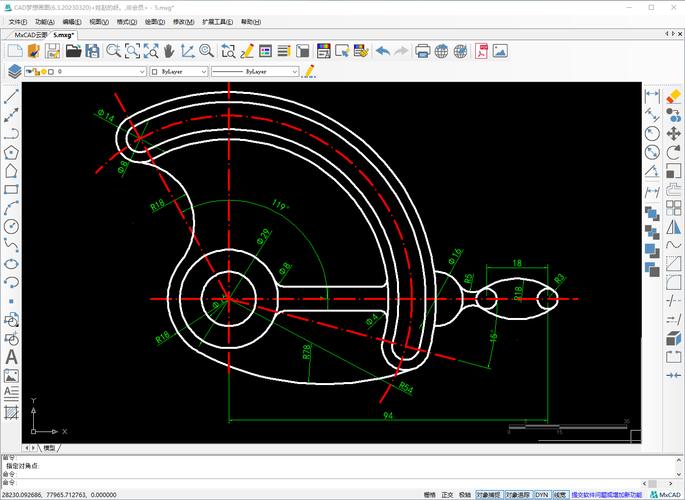Select the Eraser tool on right panel

[x=673, y=96]
